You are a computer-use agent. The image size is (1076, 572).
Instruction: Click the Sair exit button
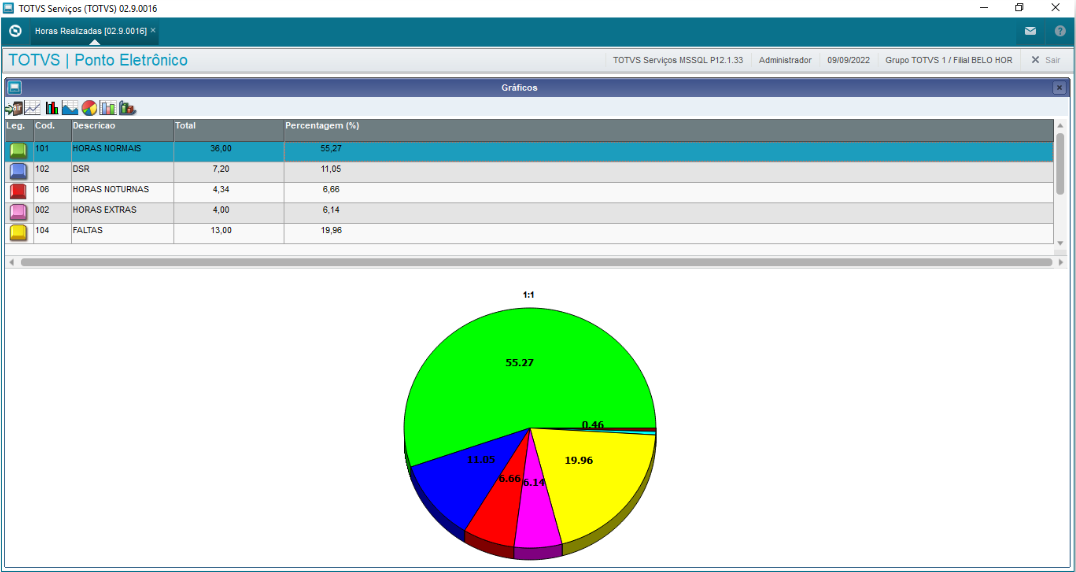click(1046, 60)
